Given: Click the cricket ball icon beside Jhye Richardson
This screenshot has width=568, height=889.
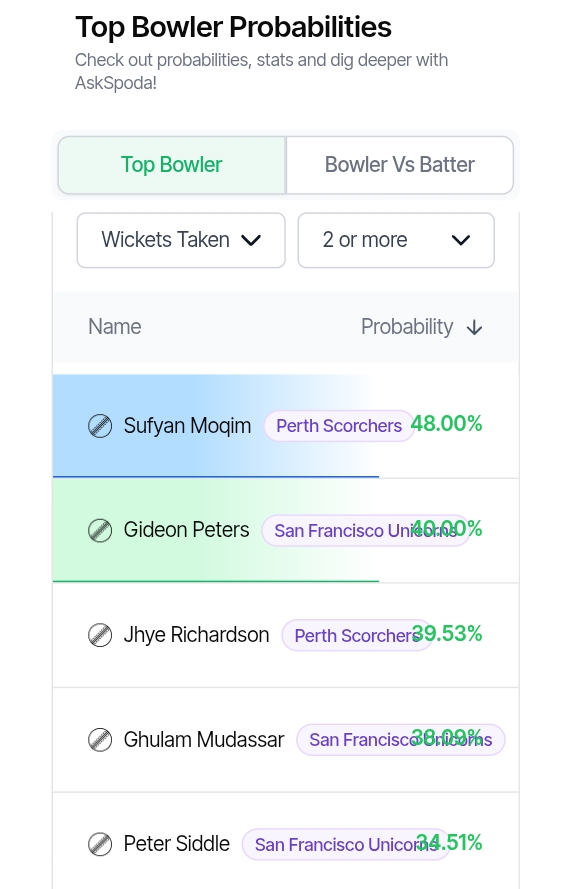Looking at the screenshot, I should [x=100, y=635].
